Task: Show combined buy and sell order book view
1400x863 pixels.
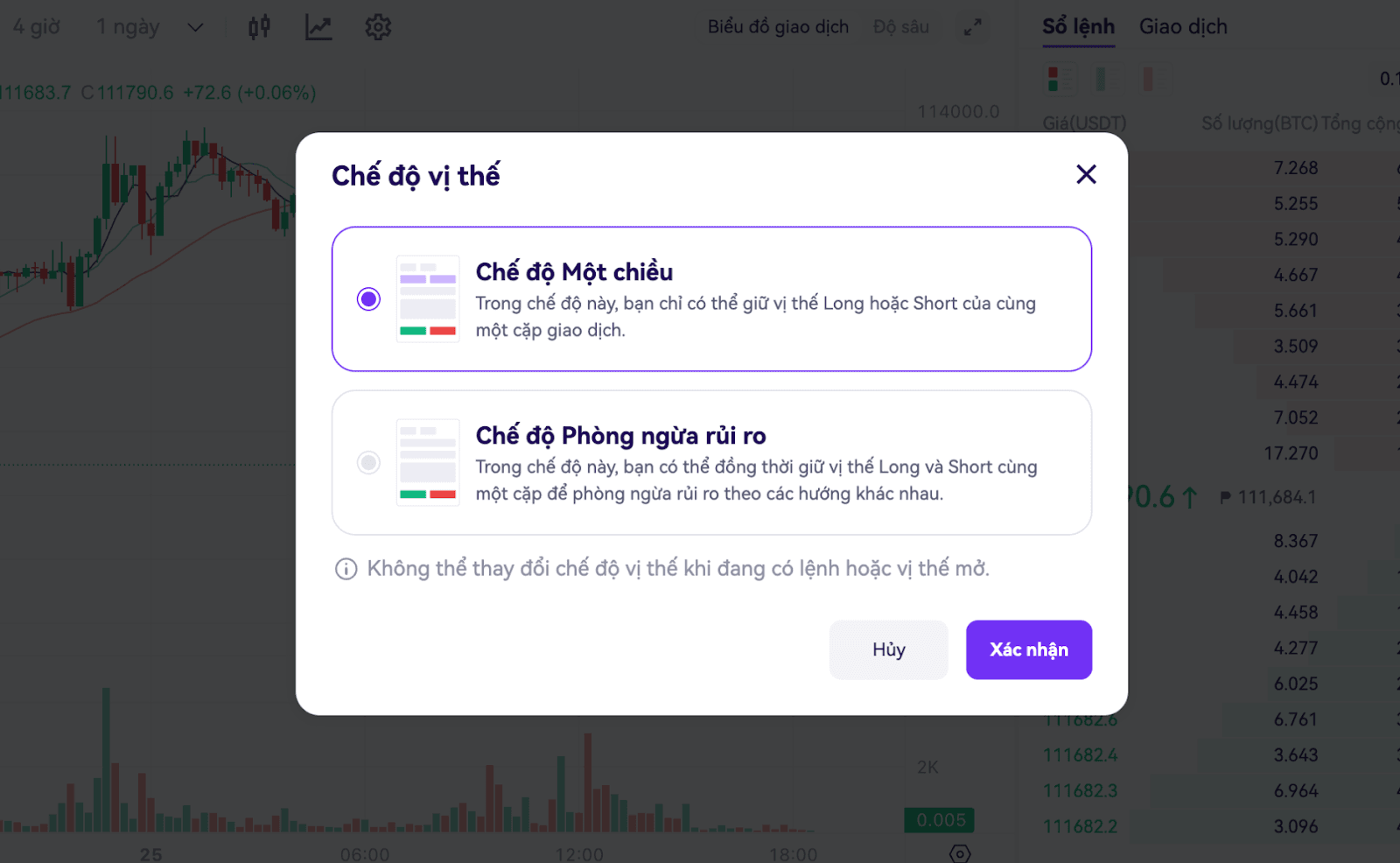Action: pyautogui.click(x=1060, y=79)
